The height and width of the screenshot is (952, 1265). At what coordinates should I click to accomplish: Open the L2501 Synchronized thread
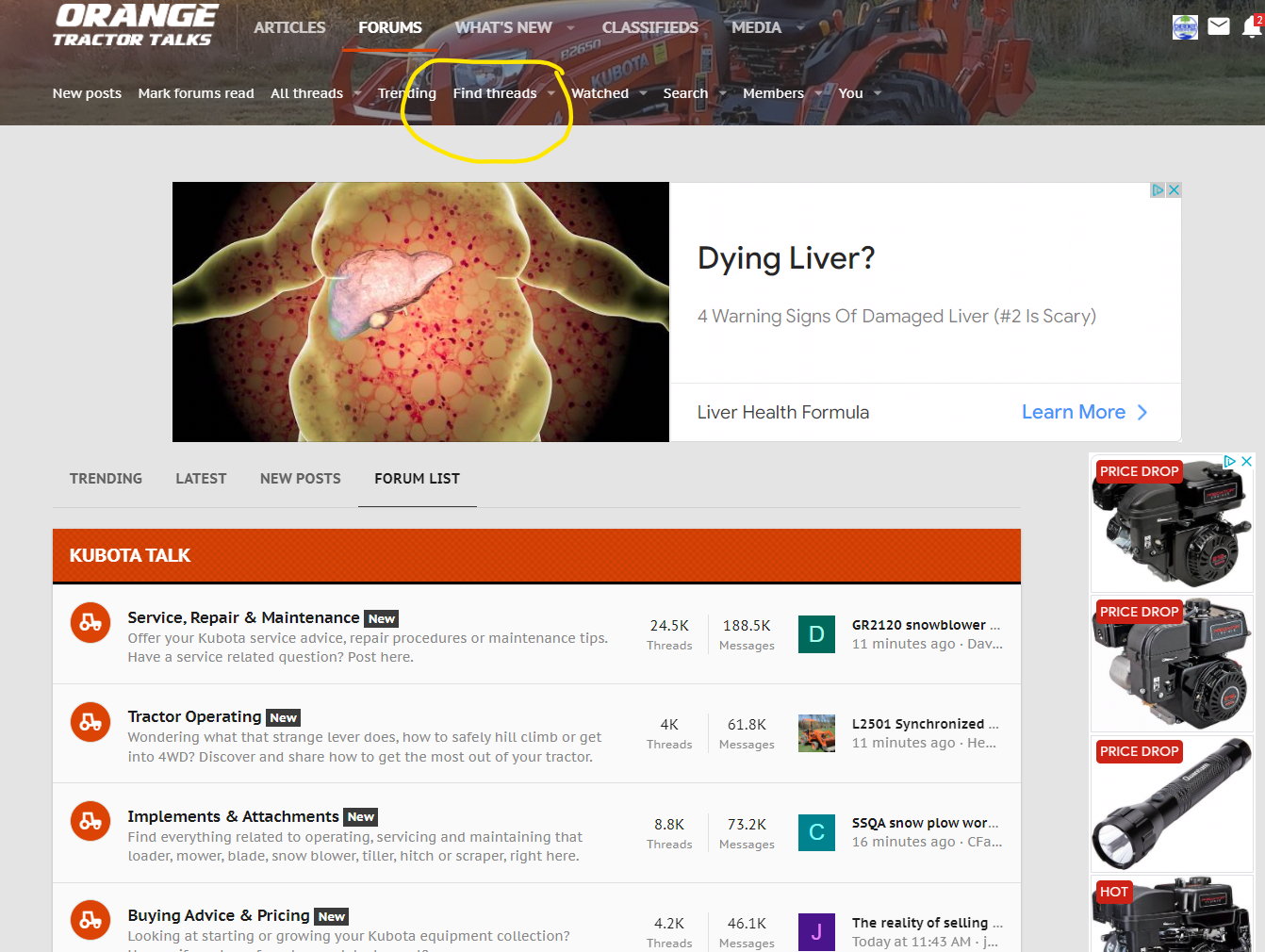926,724
